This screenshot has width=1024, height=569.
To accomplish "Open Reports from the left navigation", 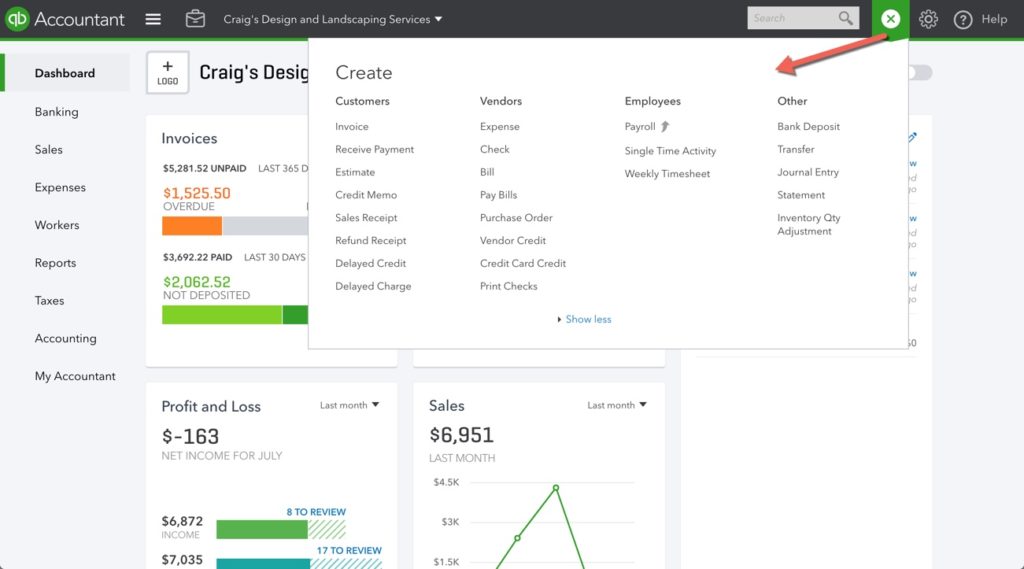I will [56, 263].
